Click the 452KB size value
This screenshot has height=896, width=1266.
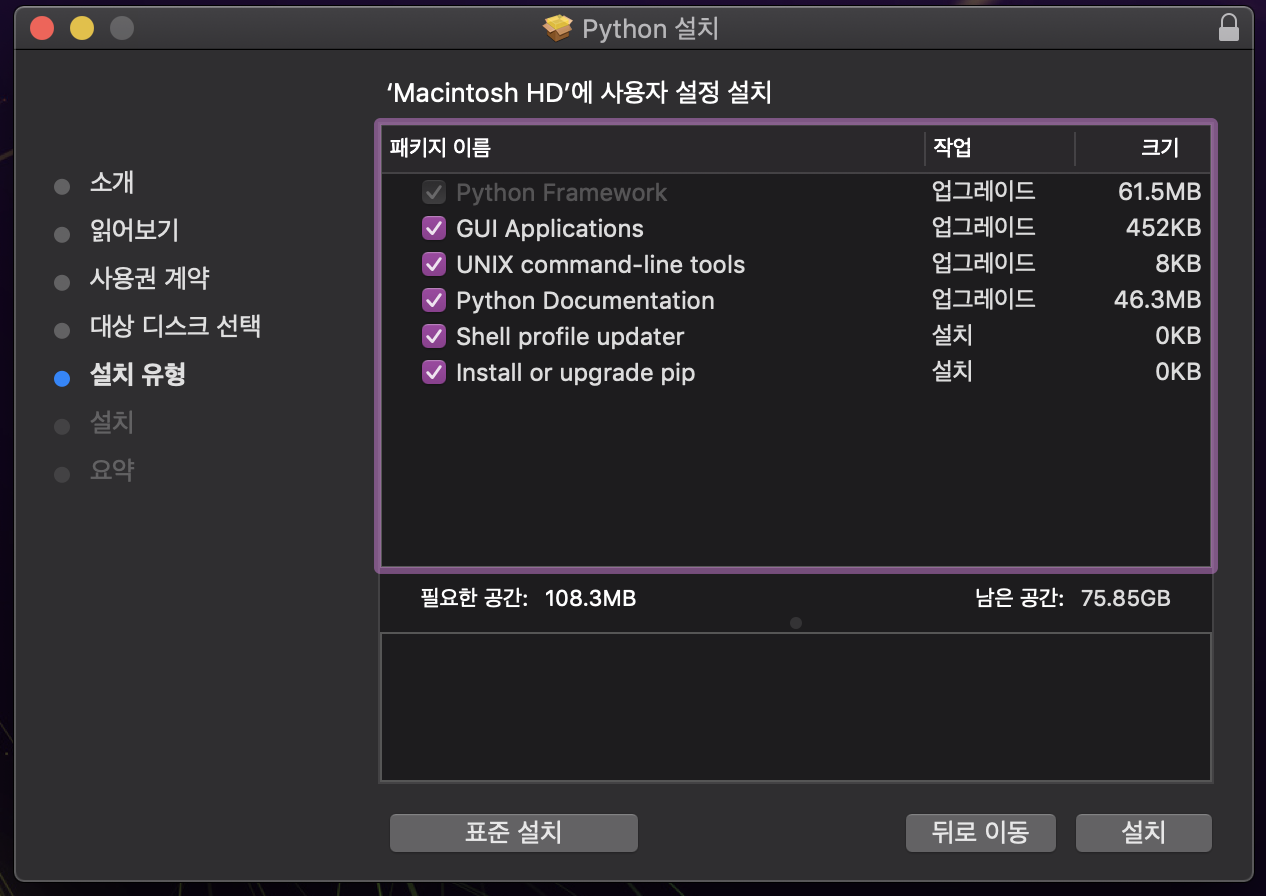[1163, 228]
